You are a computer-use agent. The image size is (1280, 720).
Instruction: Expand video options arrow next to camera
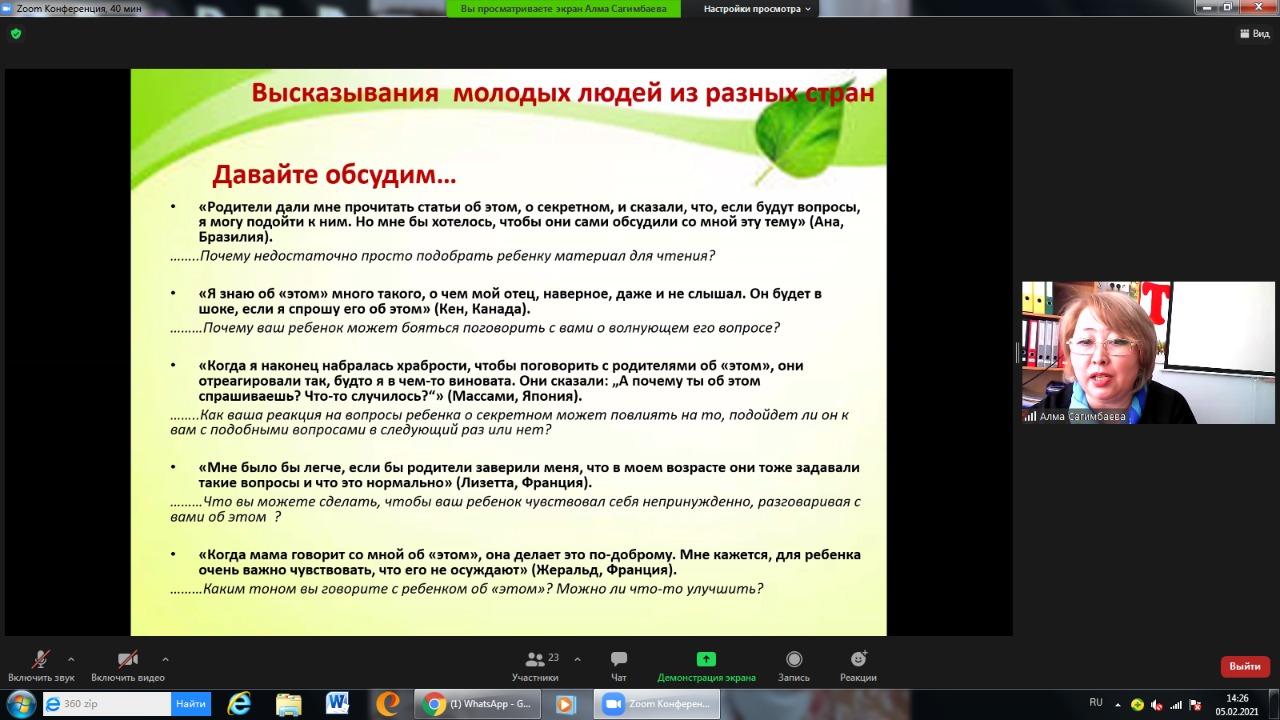click(x=165, y=659)
